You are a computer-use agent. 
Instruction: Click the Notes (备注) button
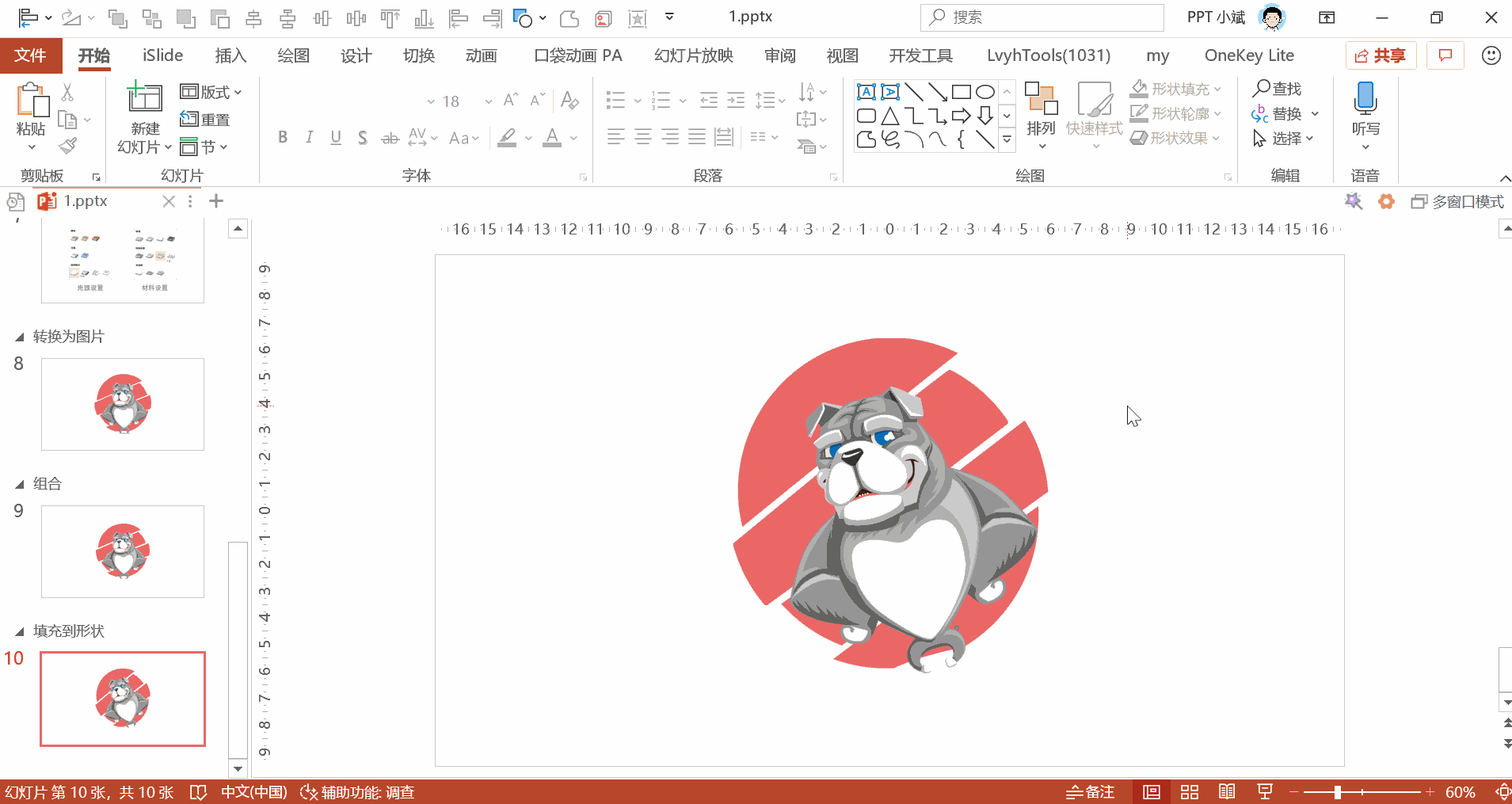(1090, 792)
